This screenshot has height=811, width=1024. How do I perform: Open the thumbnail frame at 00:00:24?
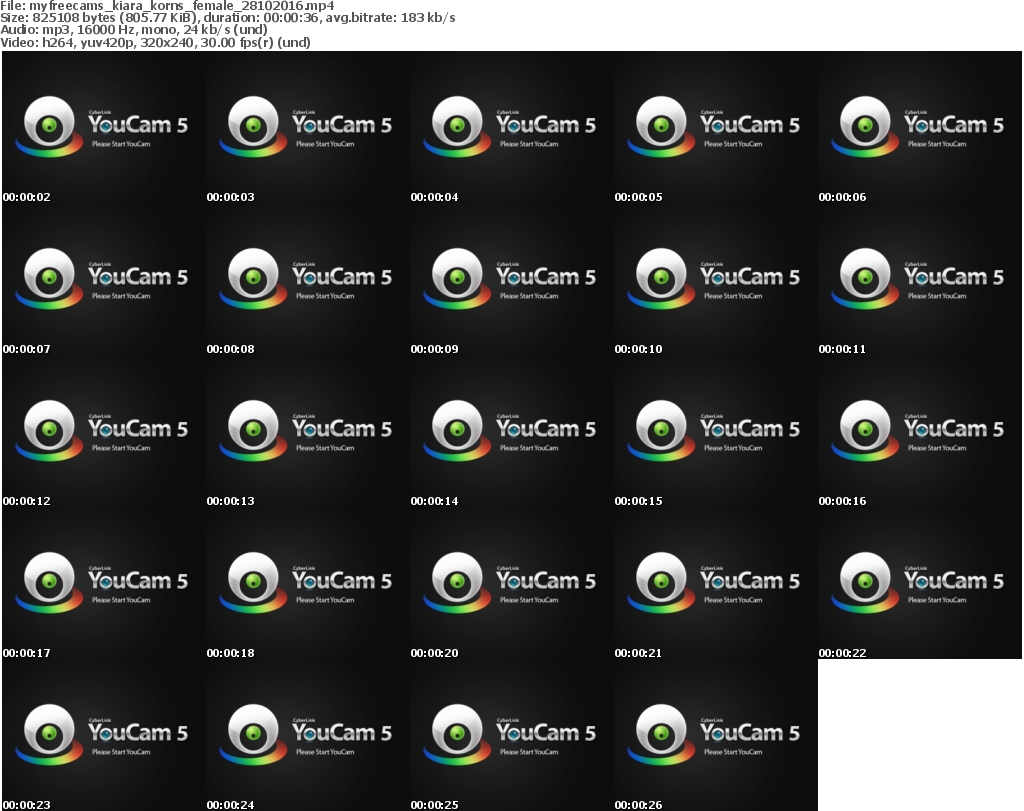click(x=308, y=735)
